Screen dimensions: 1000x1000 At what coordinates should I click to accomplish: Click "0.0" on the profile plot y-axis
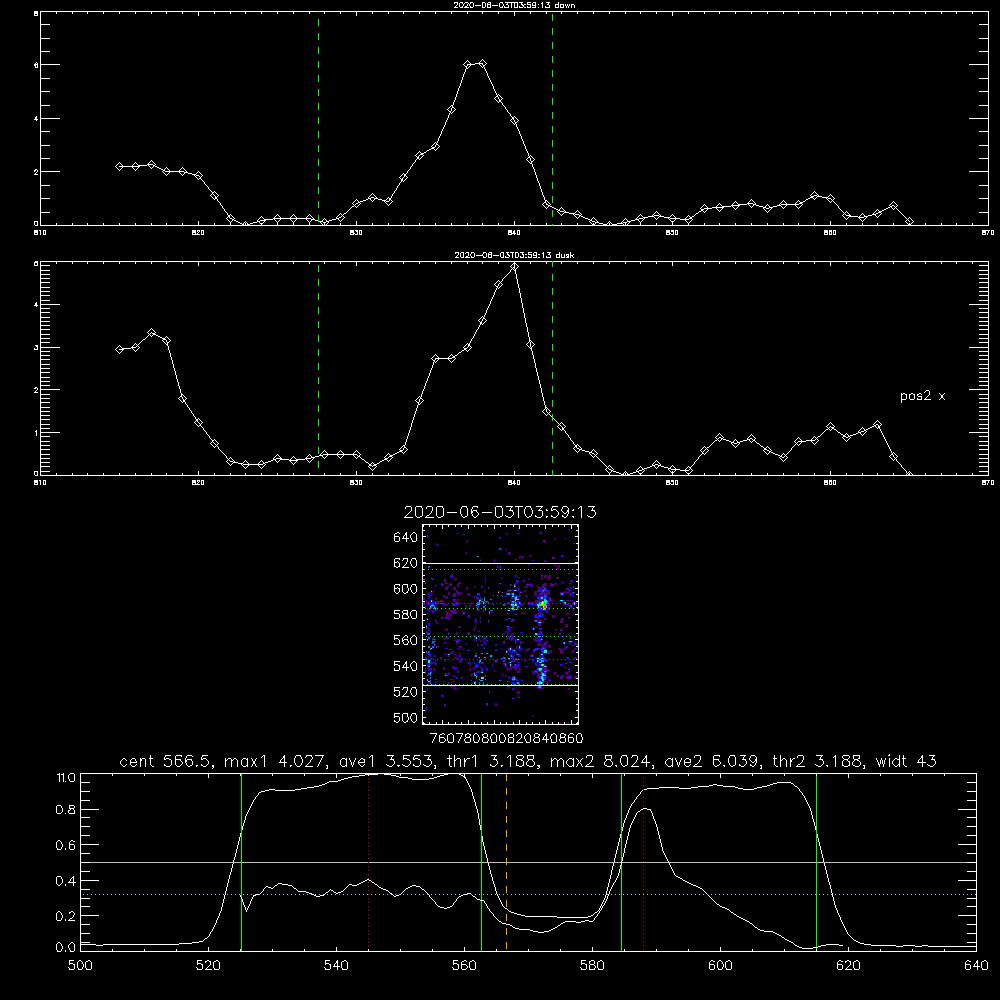[x=66, y=947]
